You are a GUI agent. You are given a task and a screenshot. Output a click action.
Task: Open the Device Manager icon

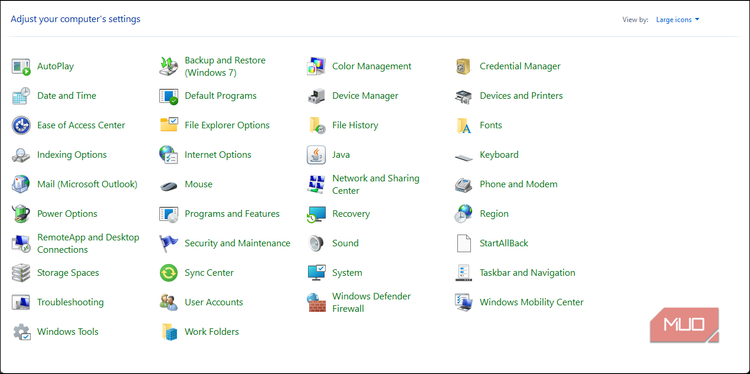coord(316,96)
